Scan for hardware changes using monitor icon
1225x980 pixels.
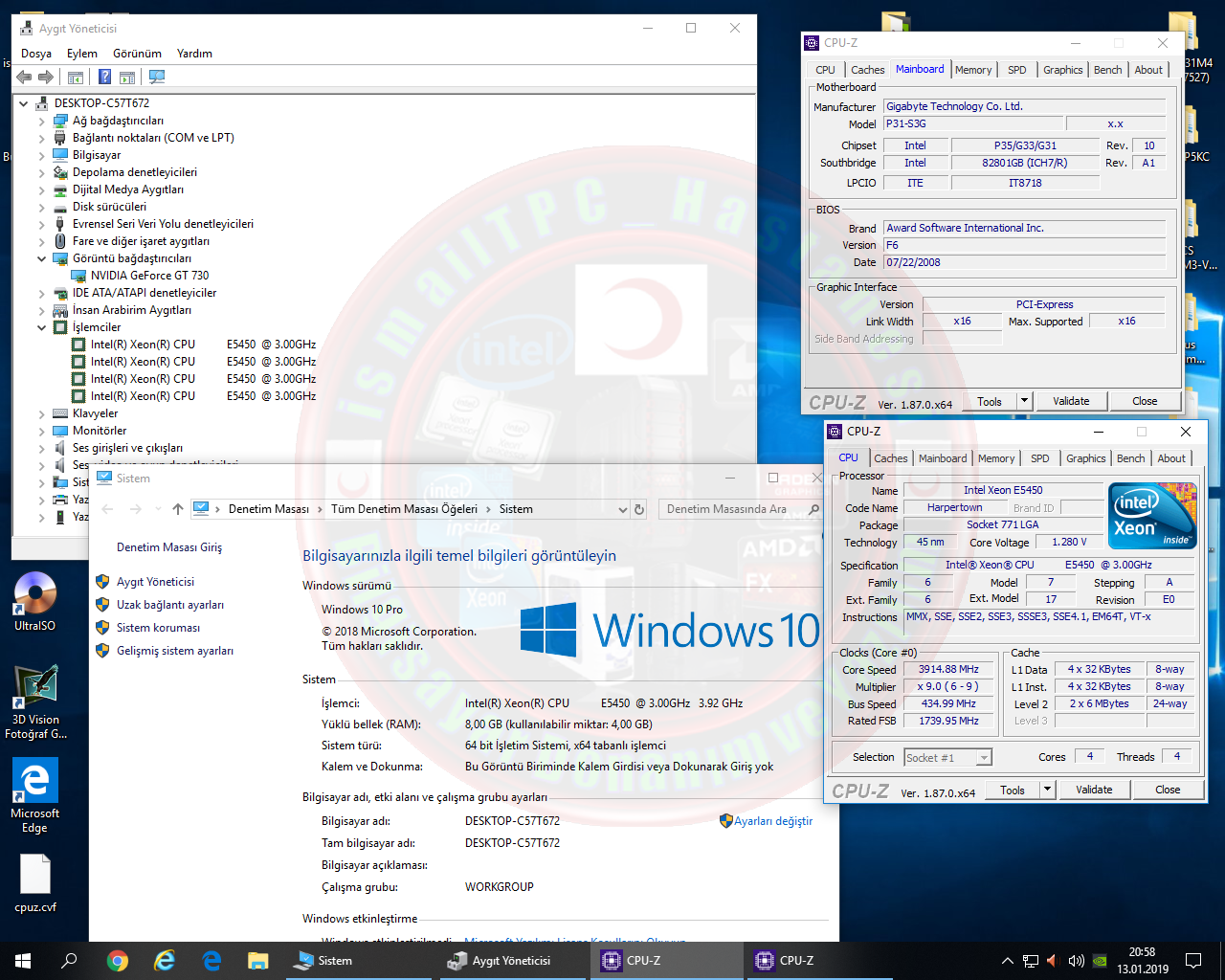(x=157, y=77)
